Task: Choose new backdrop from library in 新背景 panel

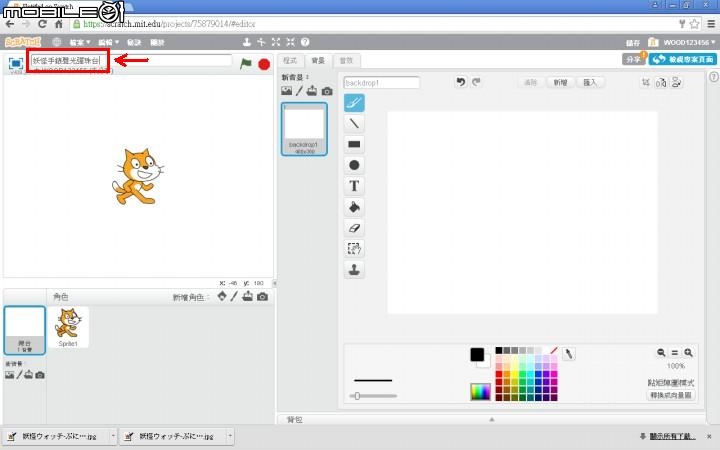Action: click(287, 91)
